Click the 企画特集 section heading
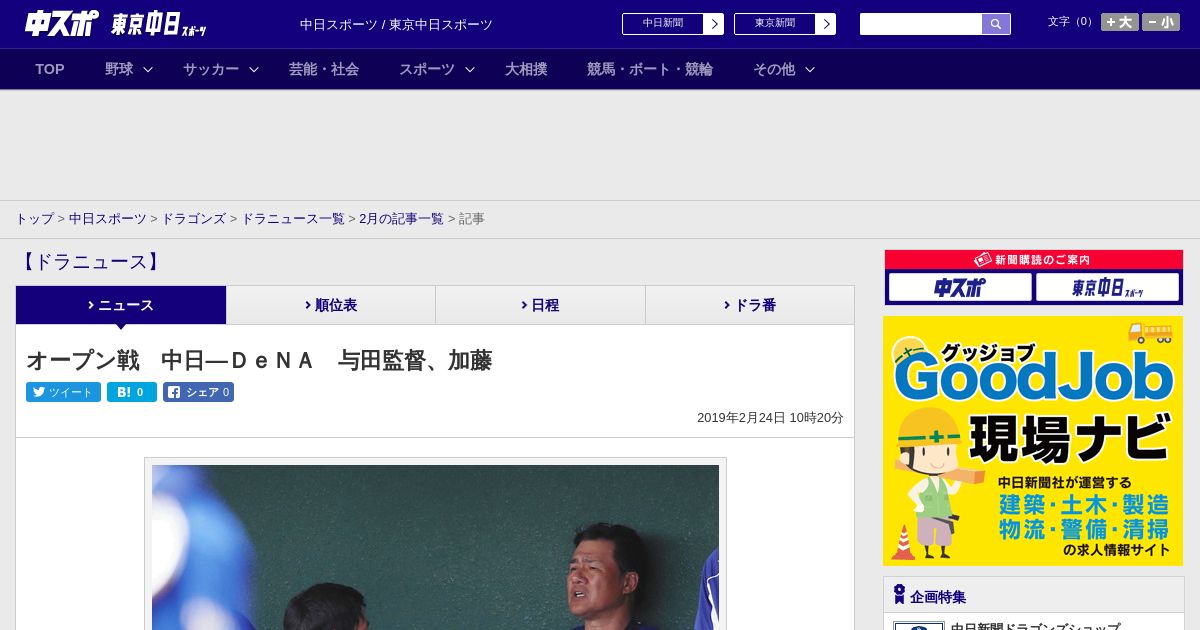1200x630 pixels. pos(938,597)
